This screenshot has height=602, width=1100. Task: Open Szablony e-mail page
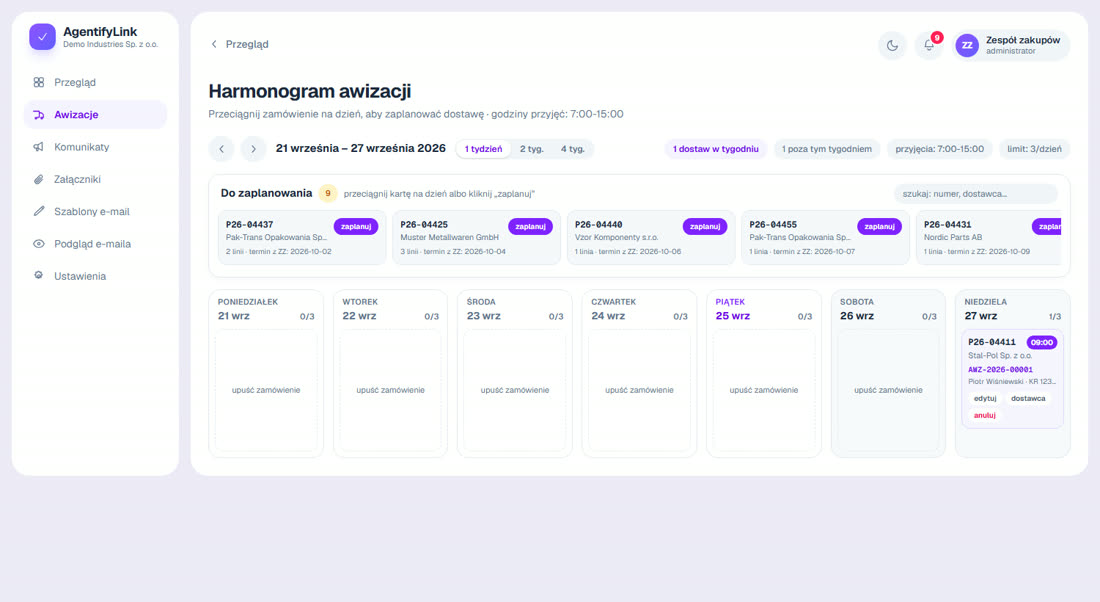(x=95, y=211)
